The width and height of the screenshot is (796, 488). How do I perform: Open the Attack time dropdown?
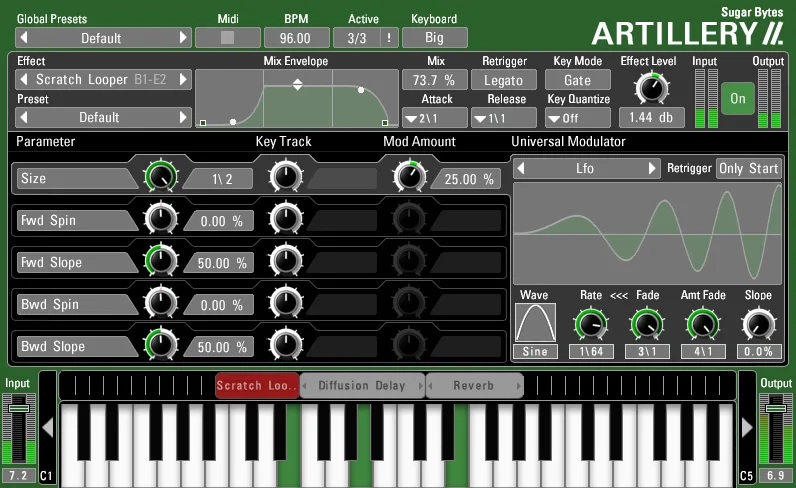pyautogui.click(x=435, y=118)
